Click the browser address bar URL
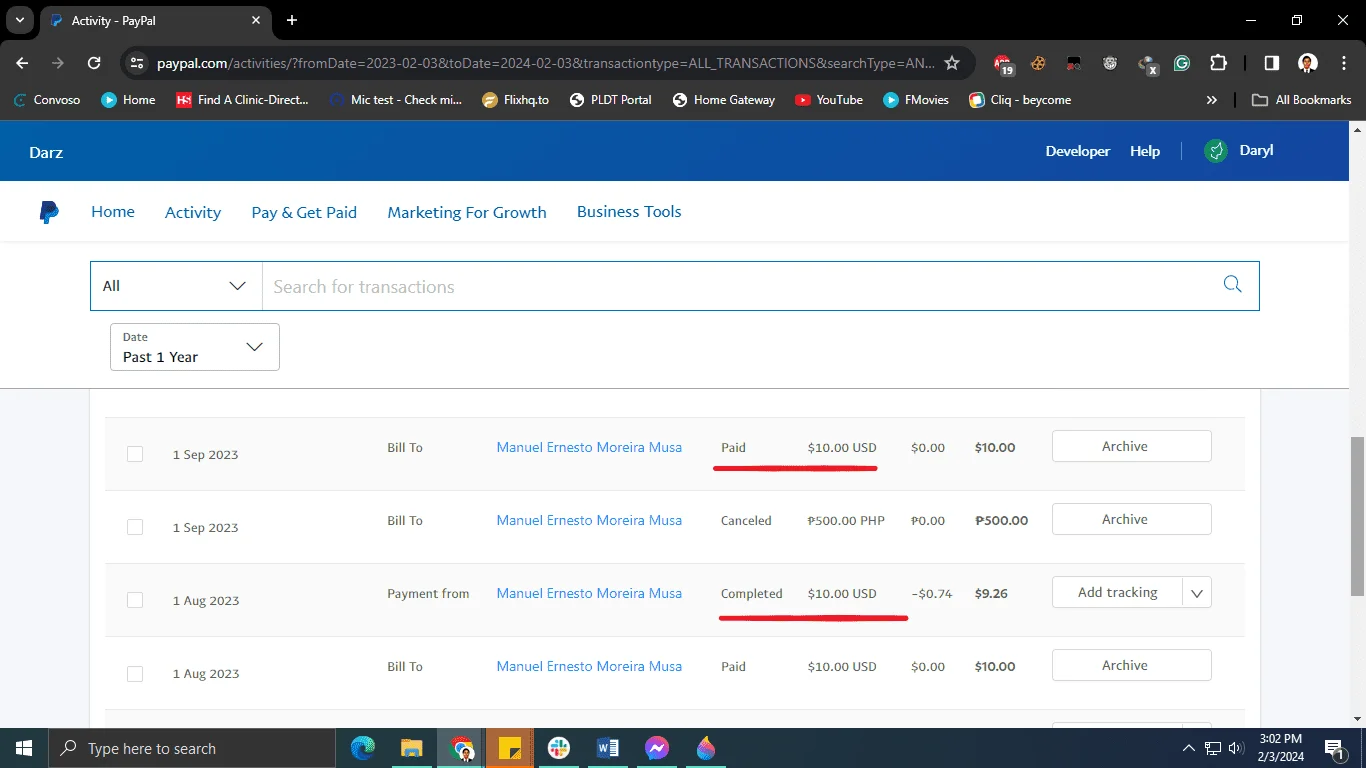The width and height of the screenshot is (1366, 768). 546,63
